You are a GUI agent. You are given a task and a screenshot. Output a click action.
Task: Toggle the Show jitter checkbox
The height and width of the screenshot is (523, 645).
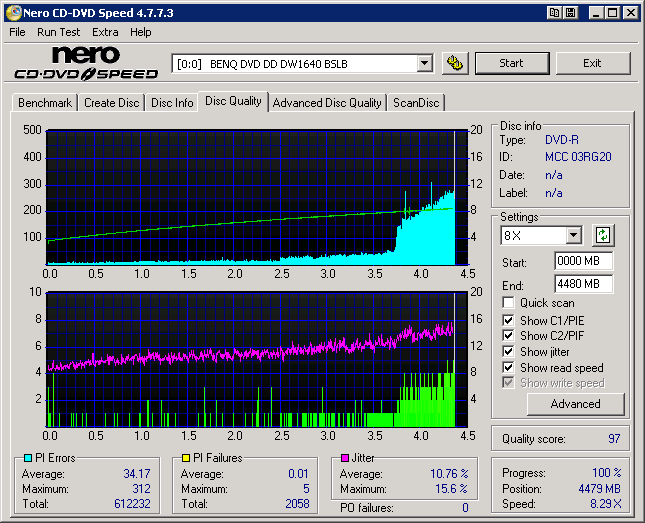click(509, 351)
